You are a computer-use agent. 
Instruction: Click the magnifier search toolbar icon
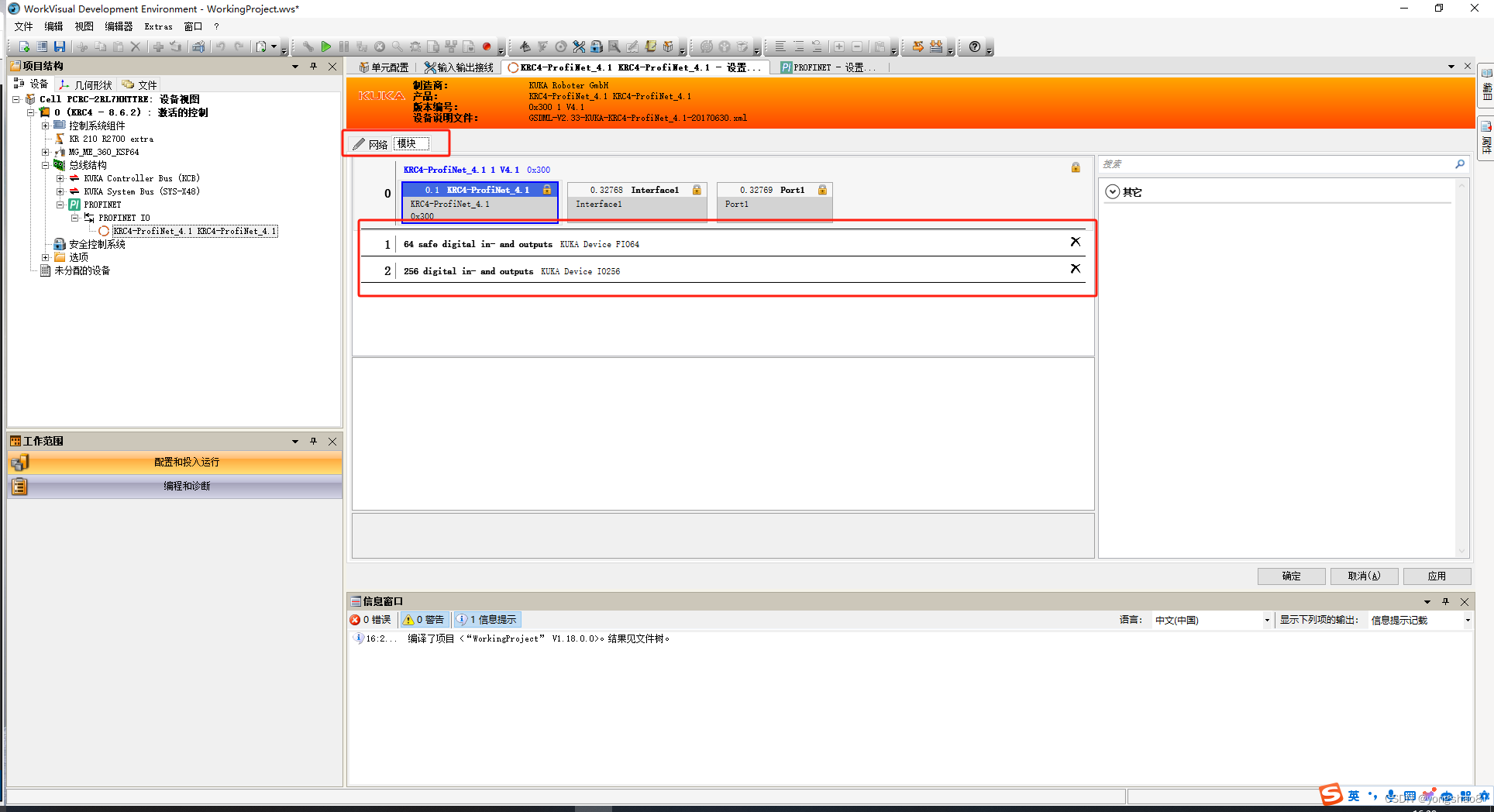point(397,46)
